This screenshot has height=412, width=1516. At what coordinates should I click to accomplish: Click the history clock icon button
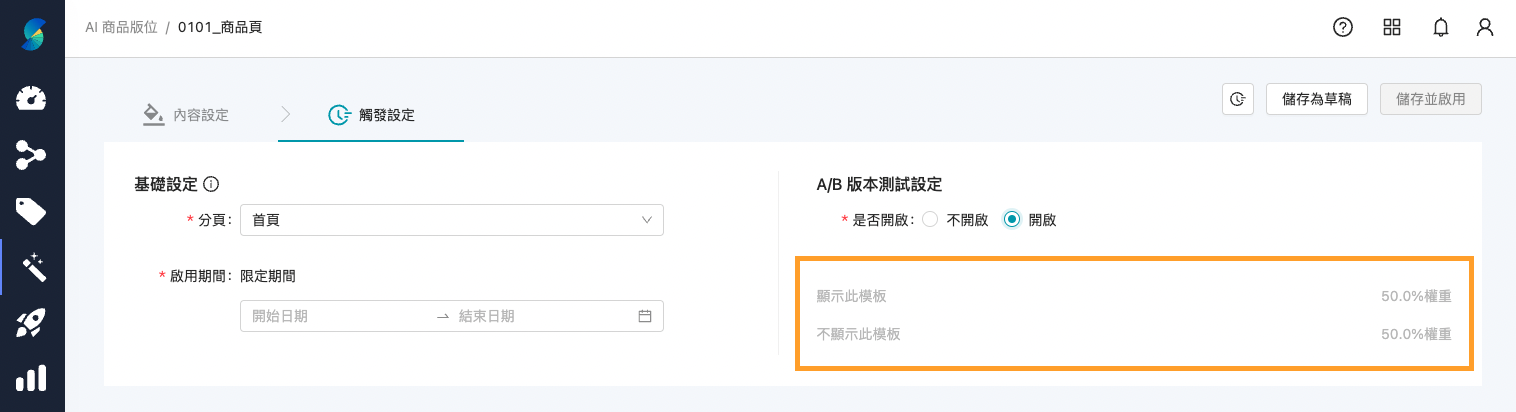[1238, 99]
